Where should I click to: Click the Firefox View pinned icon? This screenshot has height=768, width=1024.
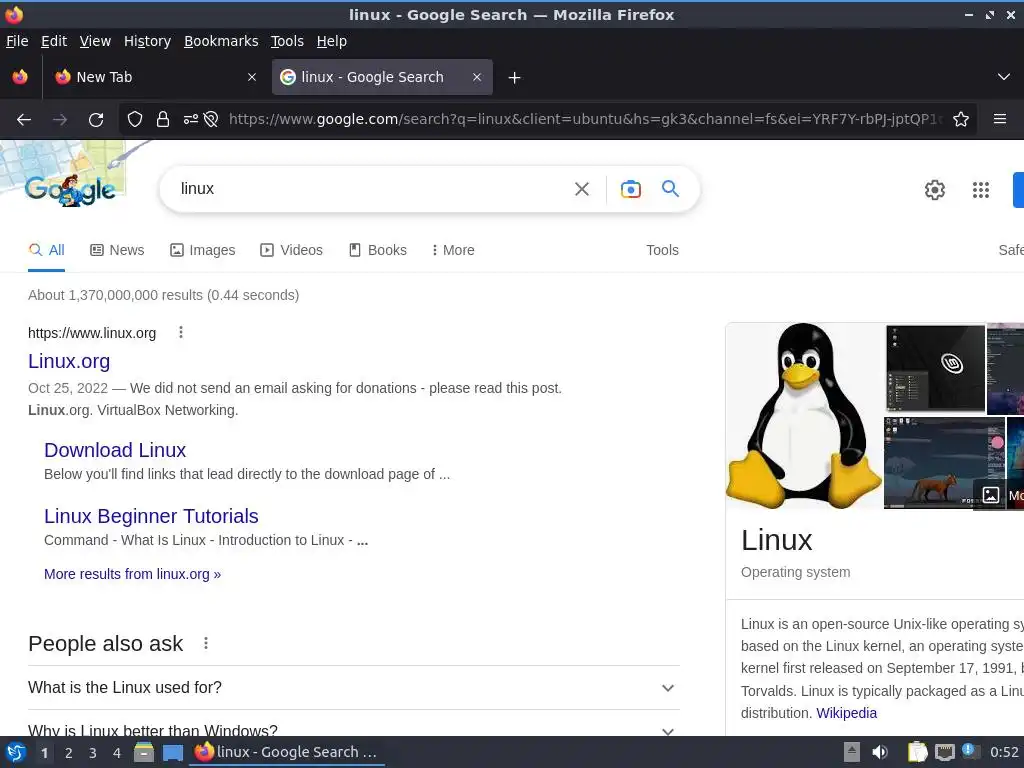(x=20, y=77)
